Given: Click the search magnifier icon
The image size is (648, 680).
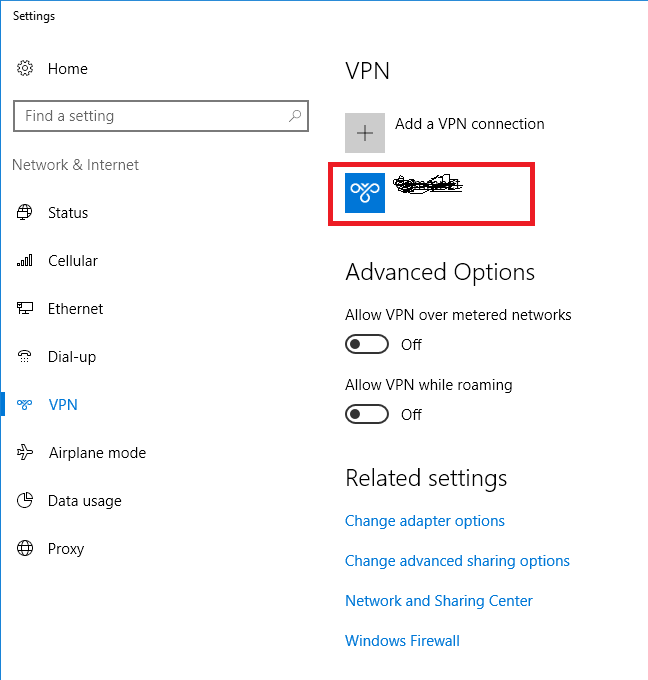Looking at the screenshot, I should coord(295,116).
